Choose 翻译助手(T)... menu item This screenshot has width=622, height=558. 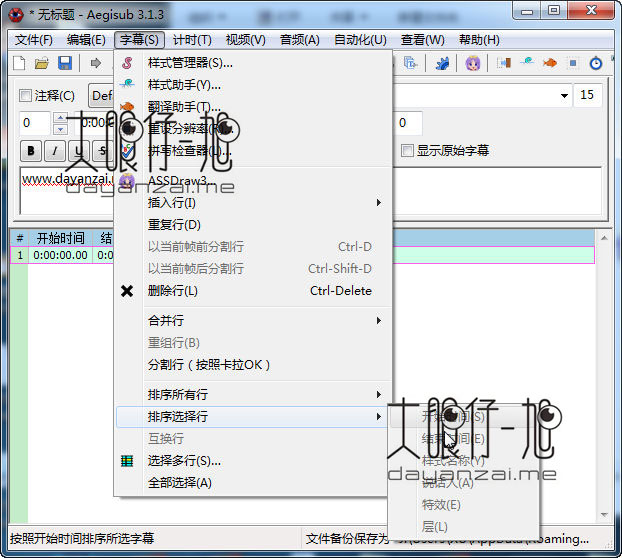pos(254,107)
